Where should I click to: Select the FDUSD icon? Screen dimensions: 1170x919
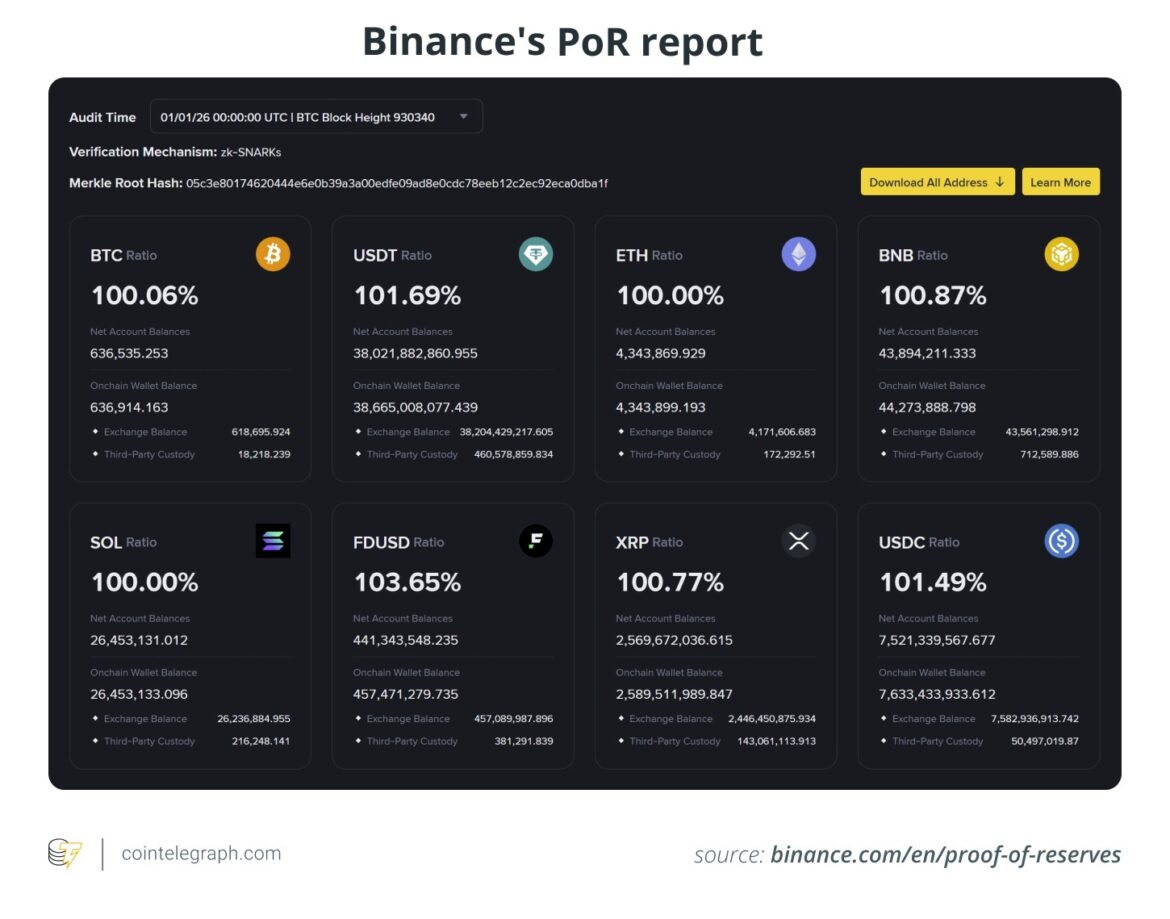click(x=535, y=541)
